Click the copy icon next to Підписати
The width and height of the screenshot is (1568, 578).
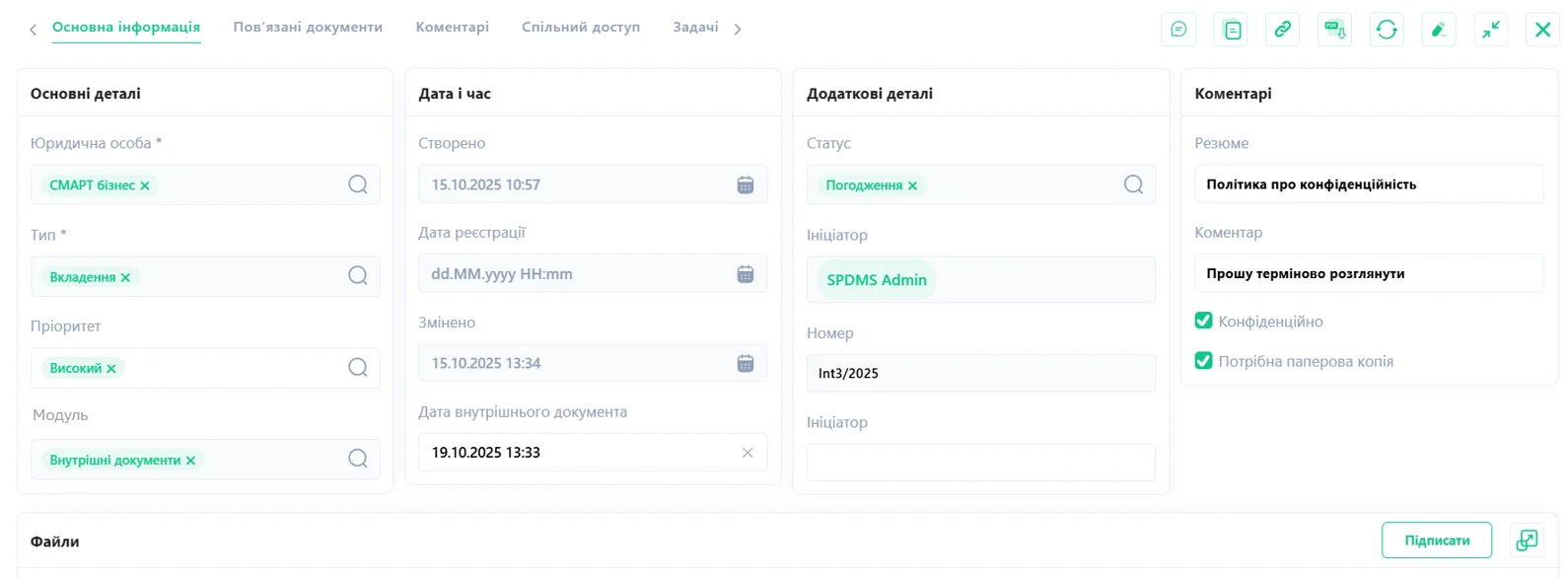1527,541
